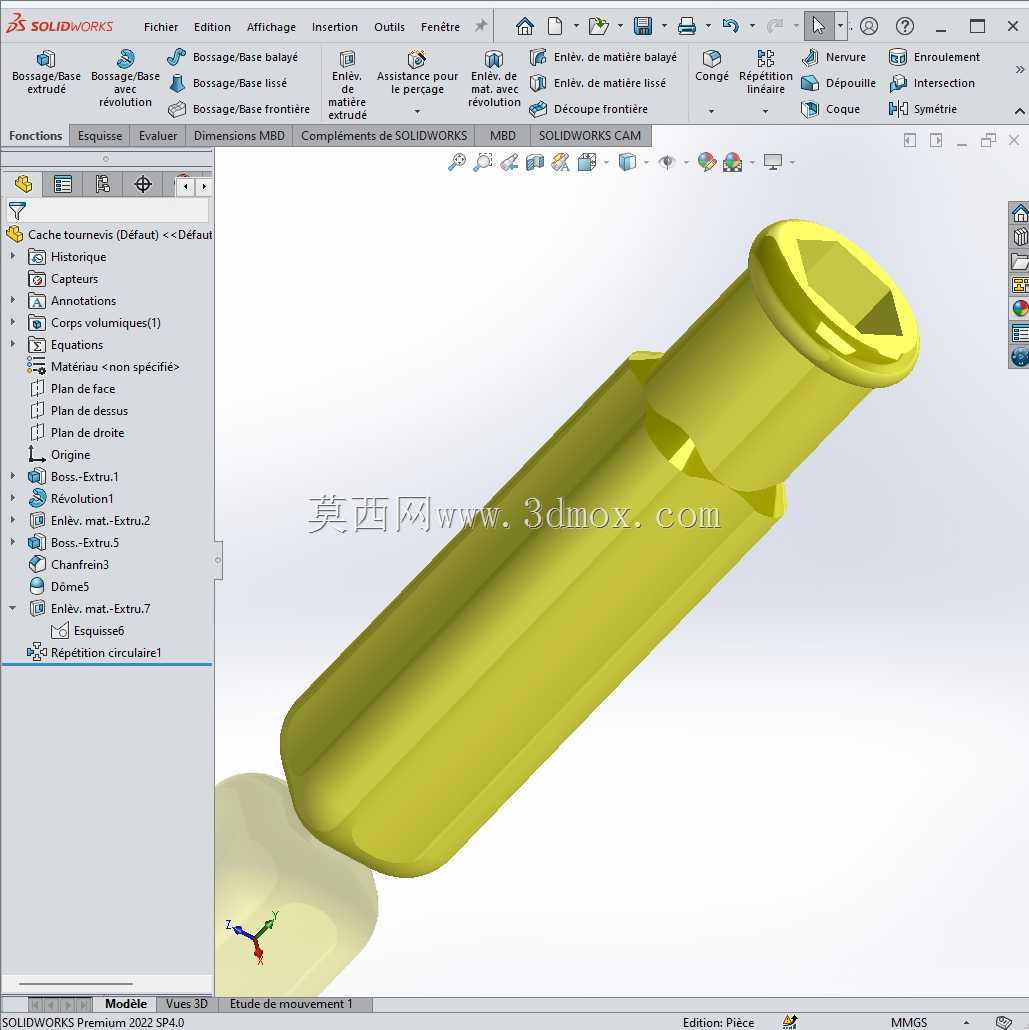Image resolution: width=1029 pixels, height=1030 pixels.
Task: Click Bossage/Base lissé
Action: 227,83
